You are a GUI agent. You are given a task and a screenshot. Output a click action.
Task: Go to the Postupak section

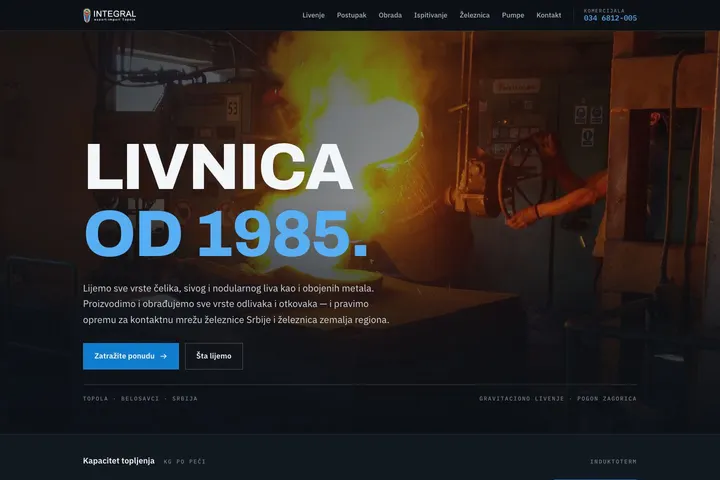tap(351, 15)
